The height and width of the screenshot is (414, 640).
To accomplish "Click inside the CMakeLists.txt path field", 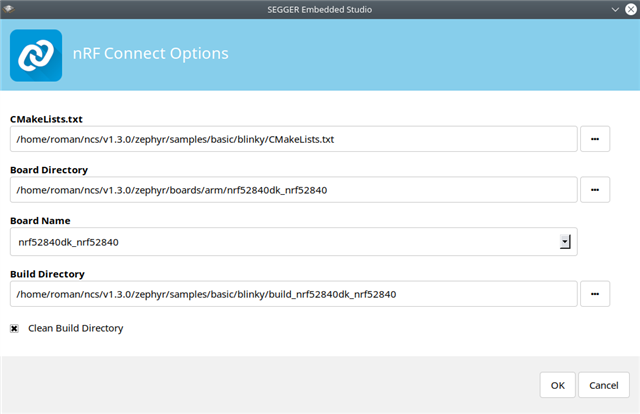I will coord(293,139).
